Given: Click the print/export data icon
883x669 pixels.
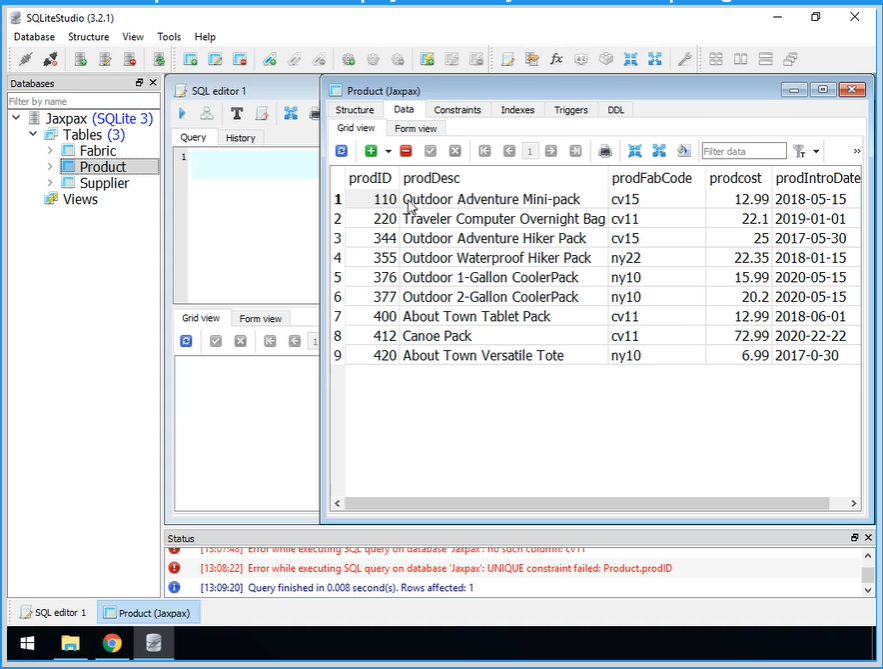Looking at the screenshot, I should tap(605, 151).
